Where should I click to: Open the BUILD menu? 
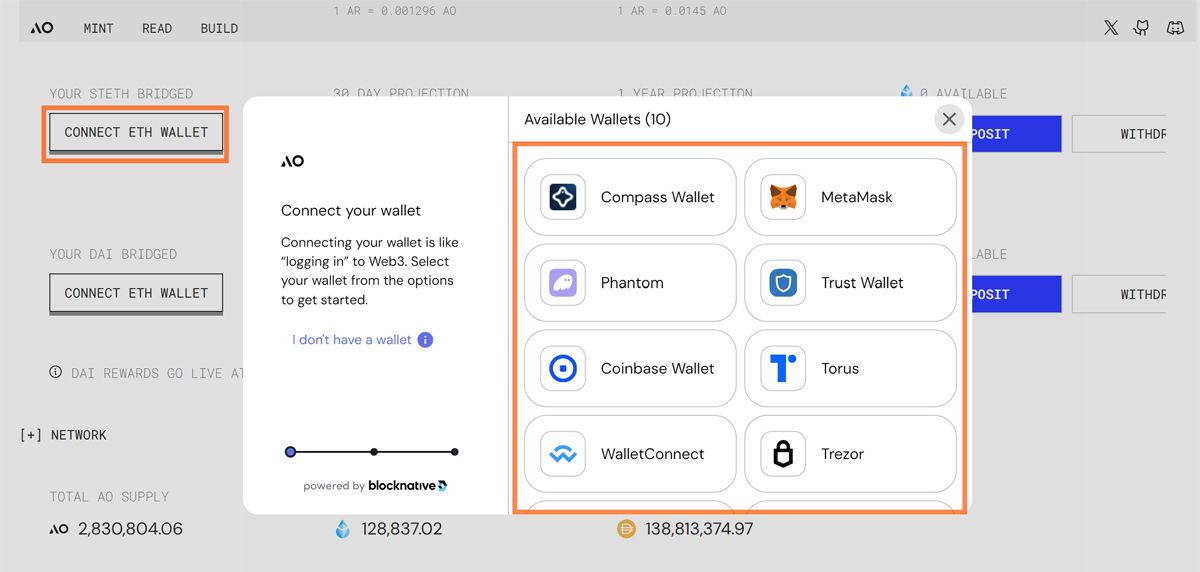pyautogui.click(x=219, y=28)
